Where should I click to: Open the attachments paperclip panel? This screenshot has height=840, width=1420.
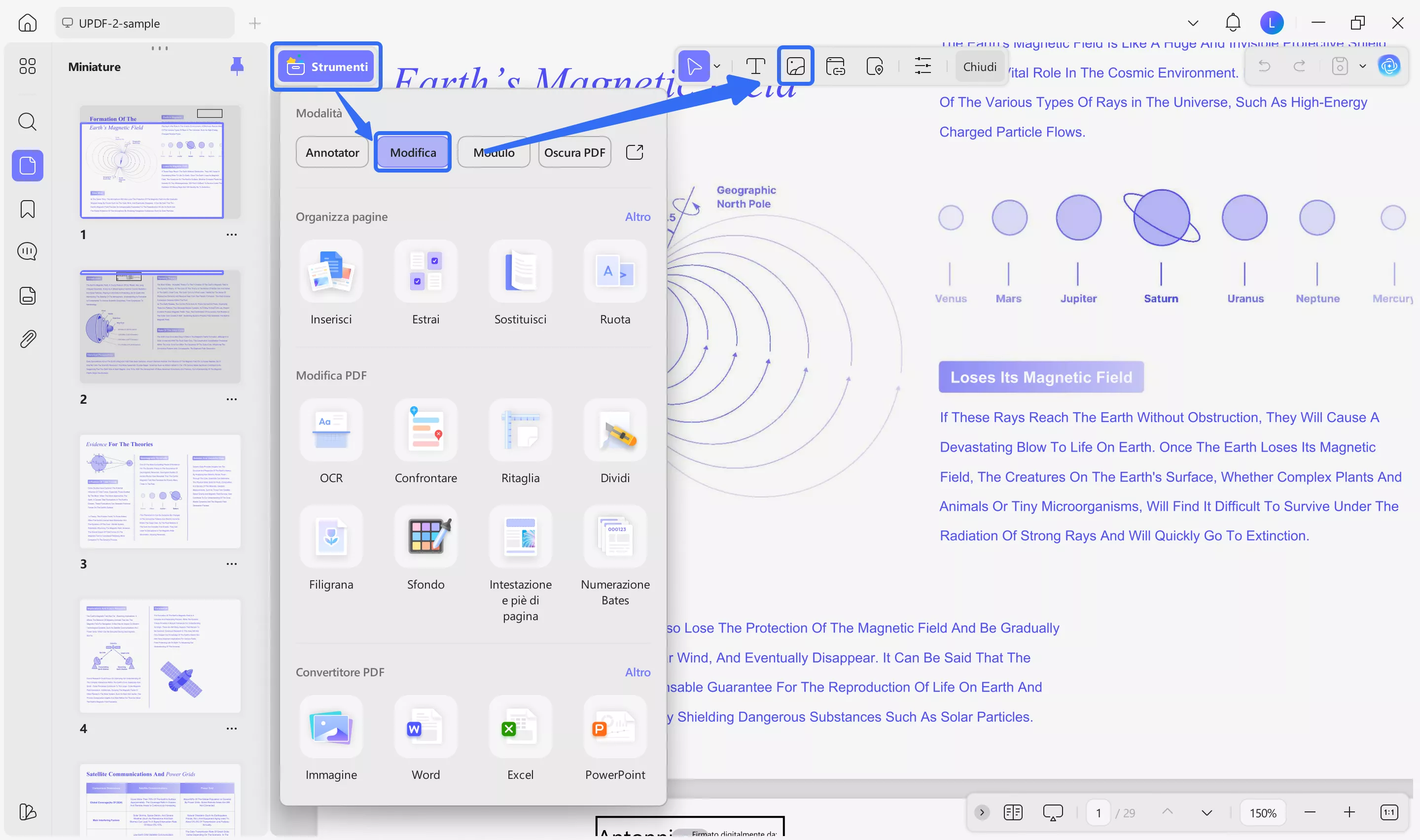pos(27,339)
